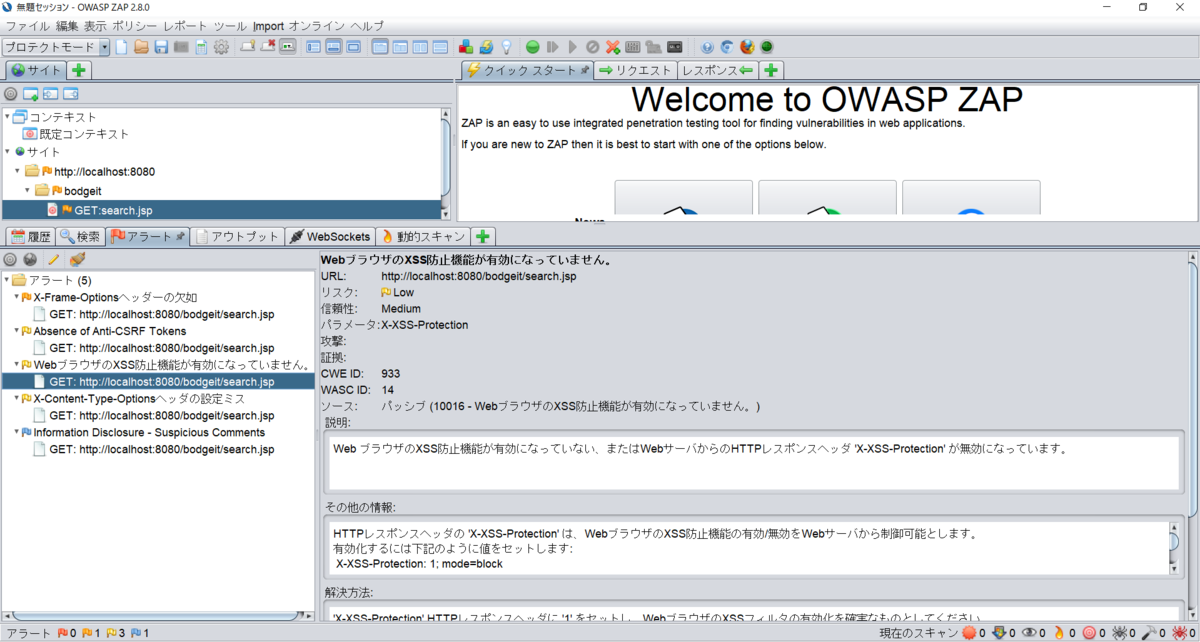Collapse the アラート (5) root node
Image resolution: width=1200 pixels, height=642 pixels.
point(7,279)
